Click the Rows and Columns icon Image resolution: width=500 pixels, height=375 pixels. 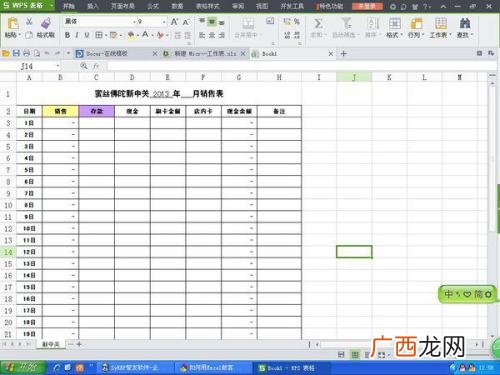click(416, 24)
